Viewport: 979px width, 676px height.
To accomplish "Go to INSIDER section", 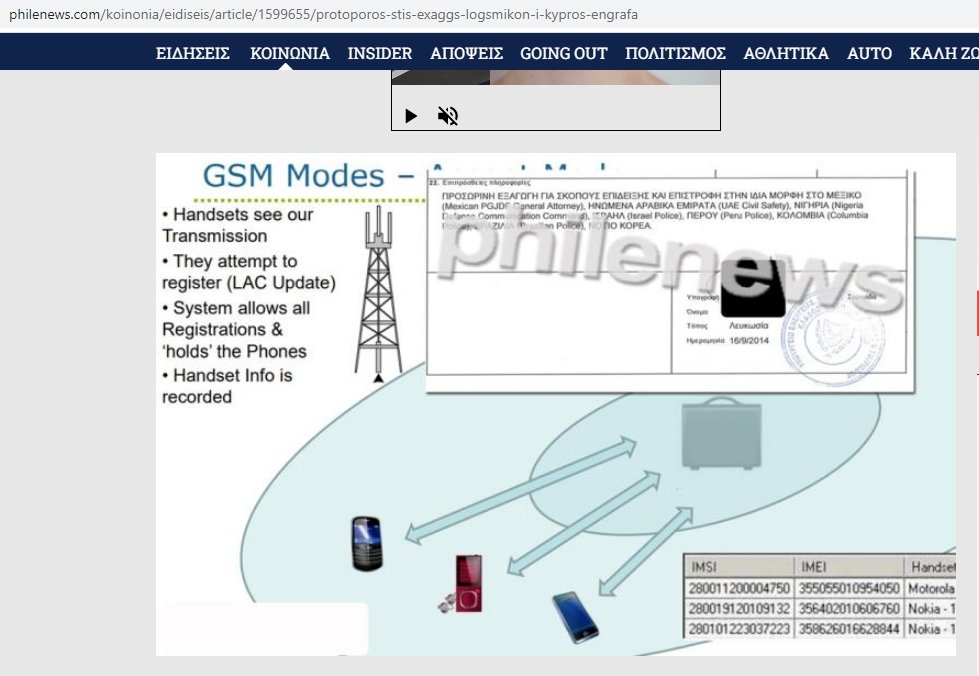I will point(380,53).
